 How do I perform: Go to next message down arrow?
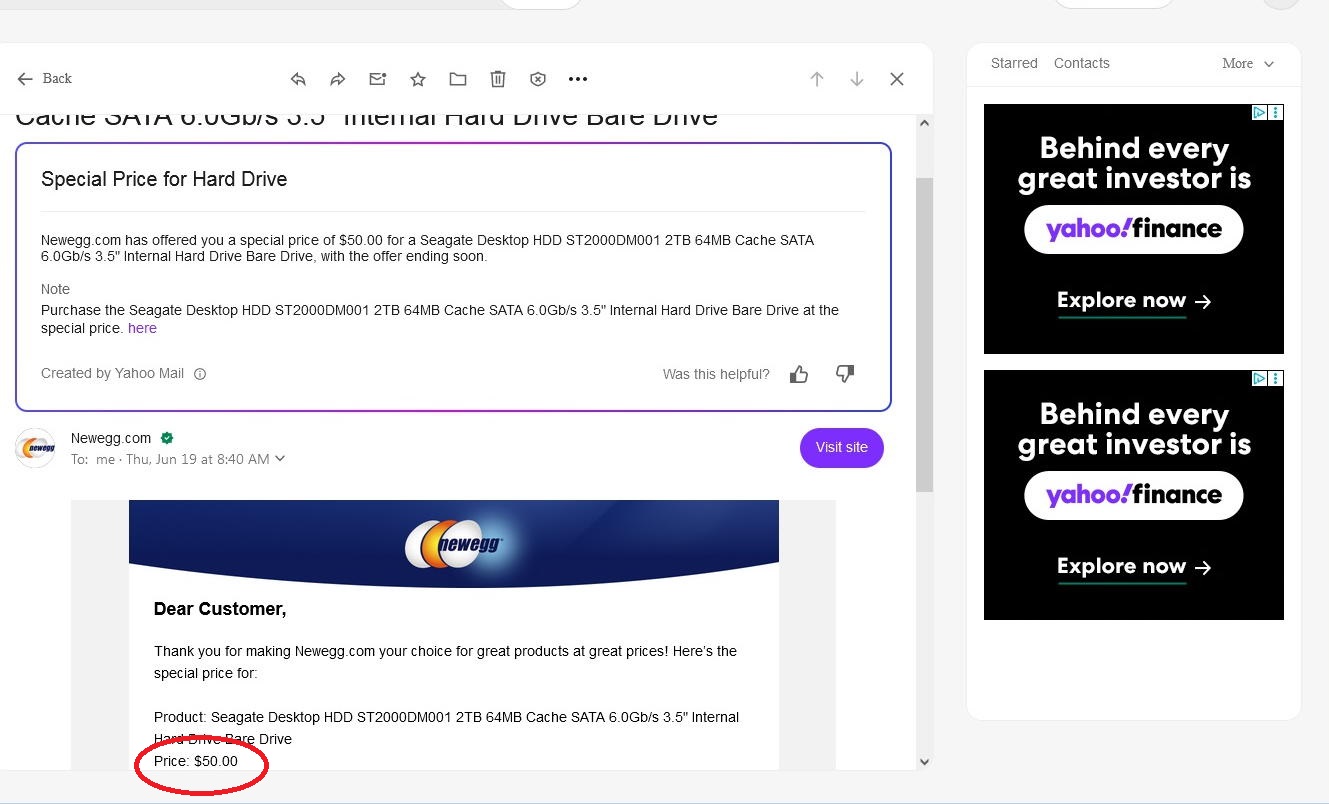(x=857, y=79)
